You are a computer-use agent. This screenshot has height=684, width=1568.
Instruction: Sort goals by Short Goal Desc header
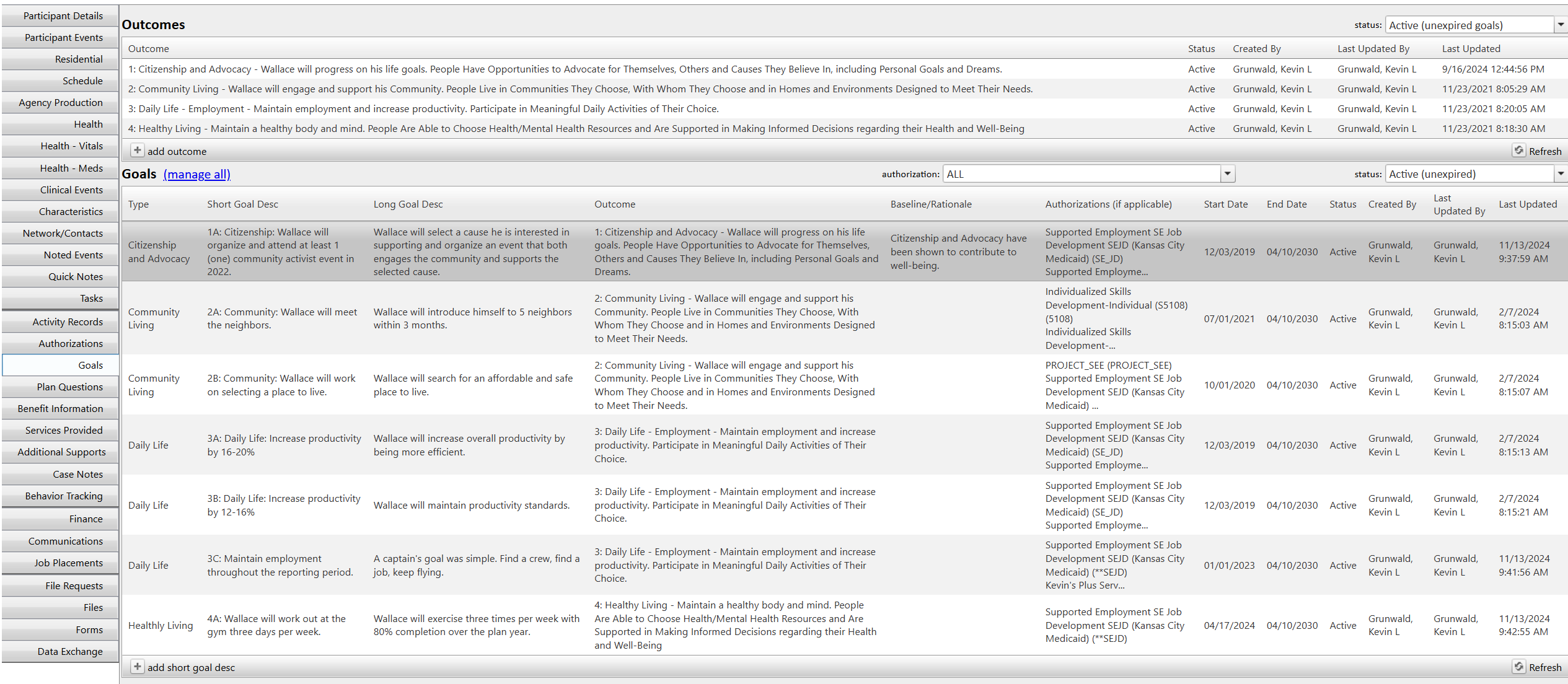(x=242, y=204)
